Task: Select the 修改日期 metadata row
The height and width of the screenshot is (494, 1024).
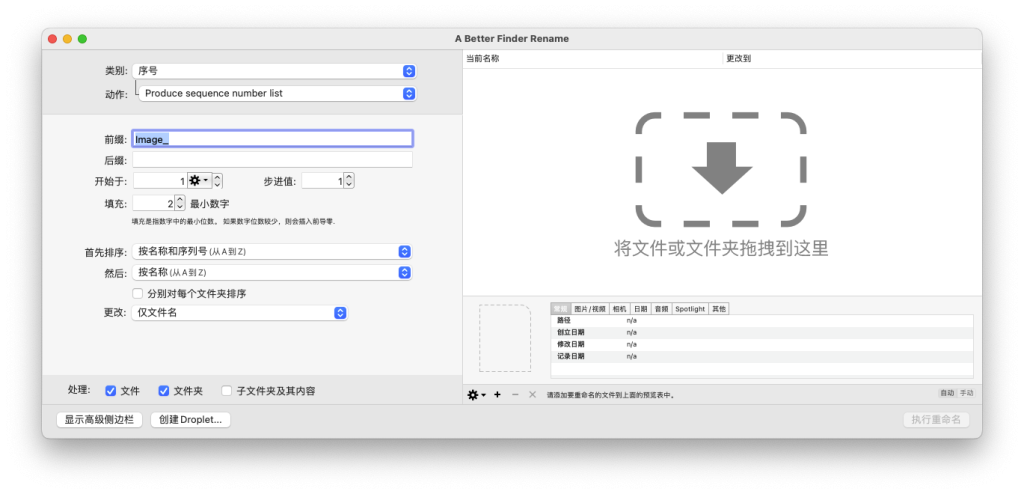Action: coord(761,344)
